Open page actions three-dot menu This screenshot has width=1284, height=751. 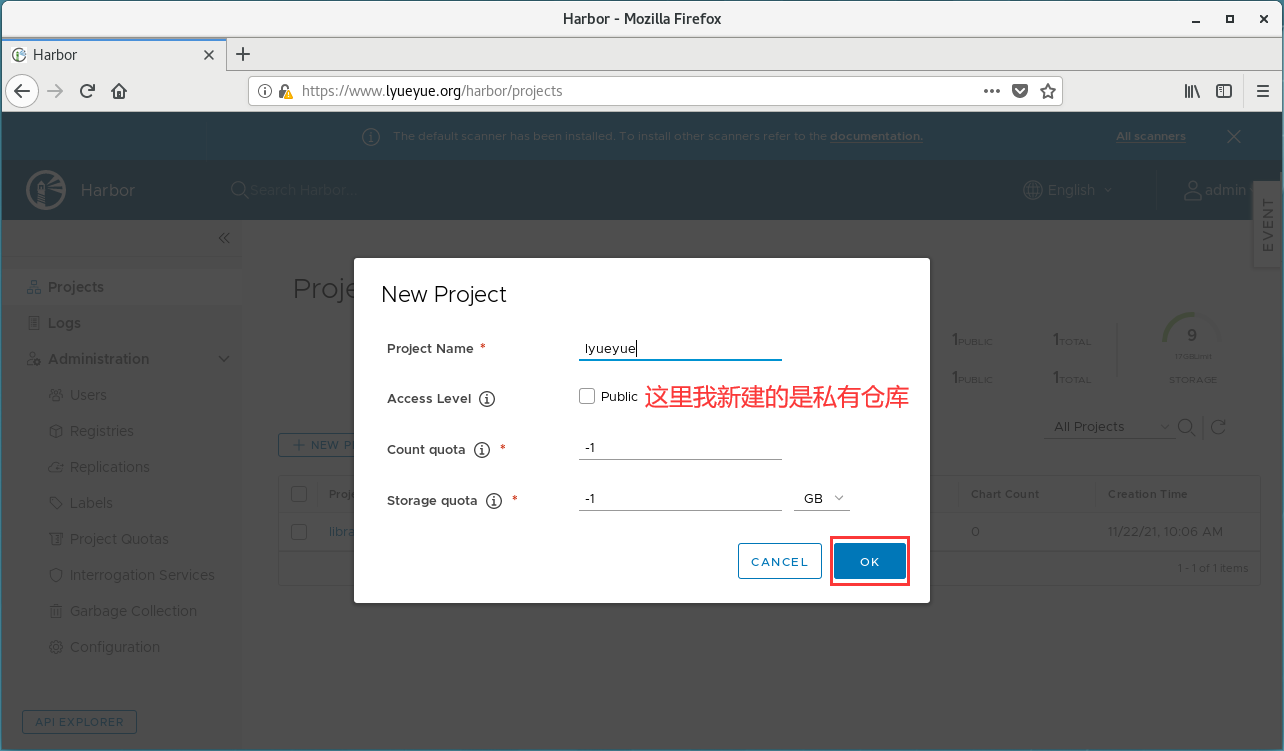click(992, 91)
